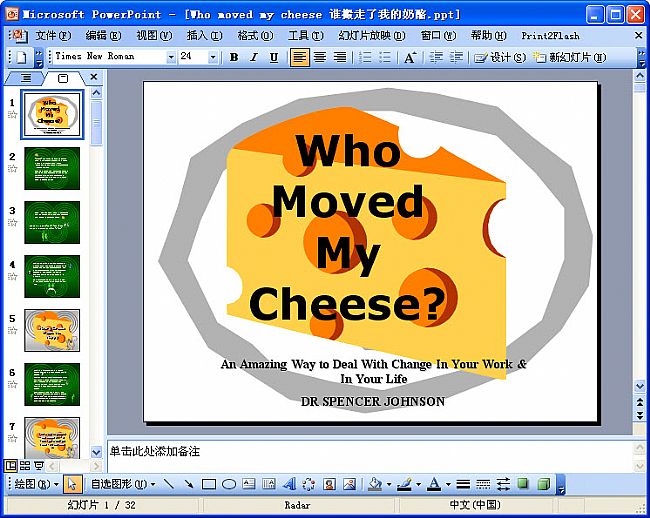
Task: Expand the Times New Roman font dropdown
Action: pyautogui.click(x=171, y=57)
